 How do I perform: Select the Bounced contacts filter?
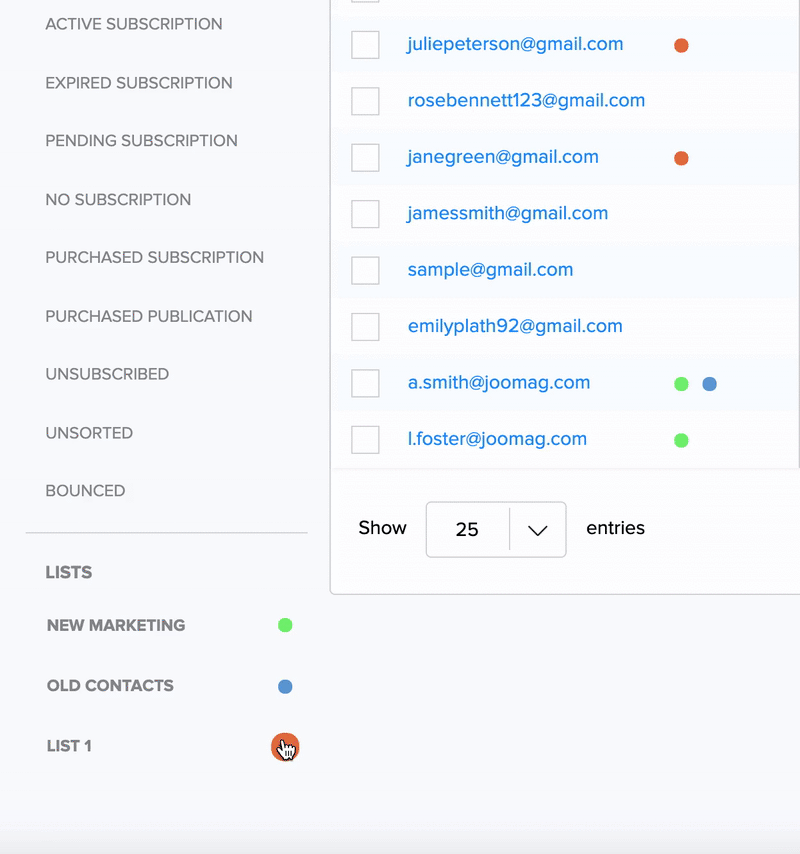pyautogui.click(x=85, y=491)
